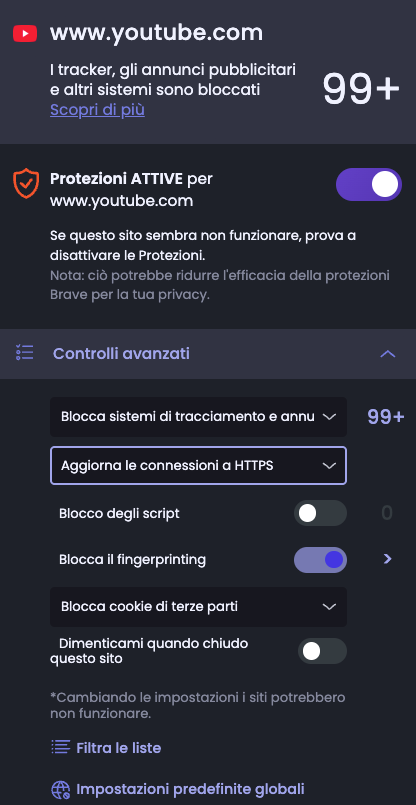Open Aggiorna le connessioni a HTTPS dropdown

tap(198, 466)
